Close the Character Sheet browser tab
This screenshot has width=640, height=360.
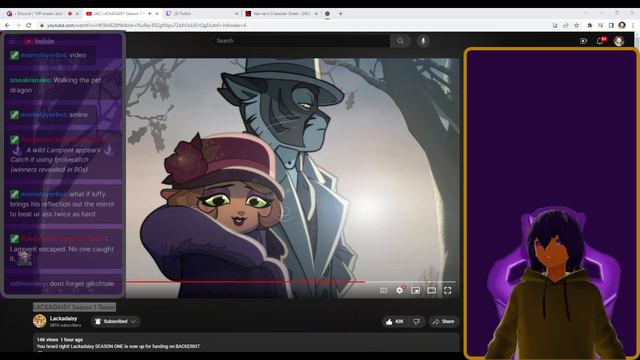pos(316,13)
